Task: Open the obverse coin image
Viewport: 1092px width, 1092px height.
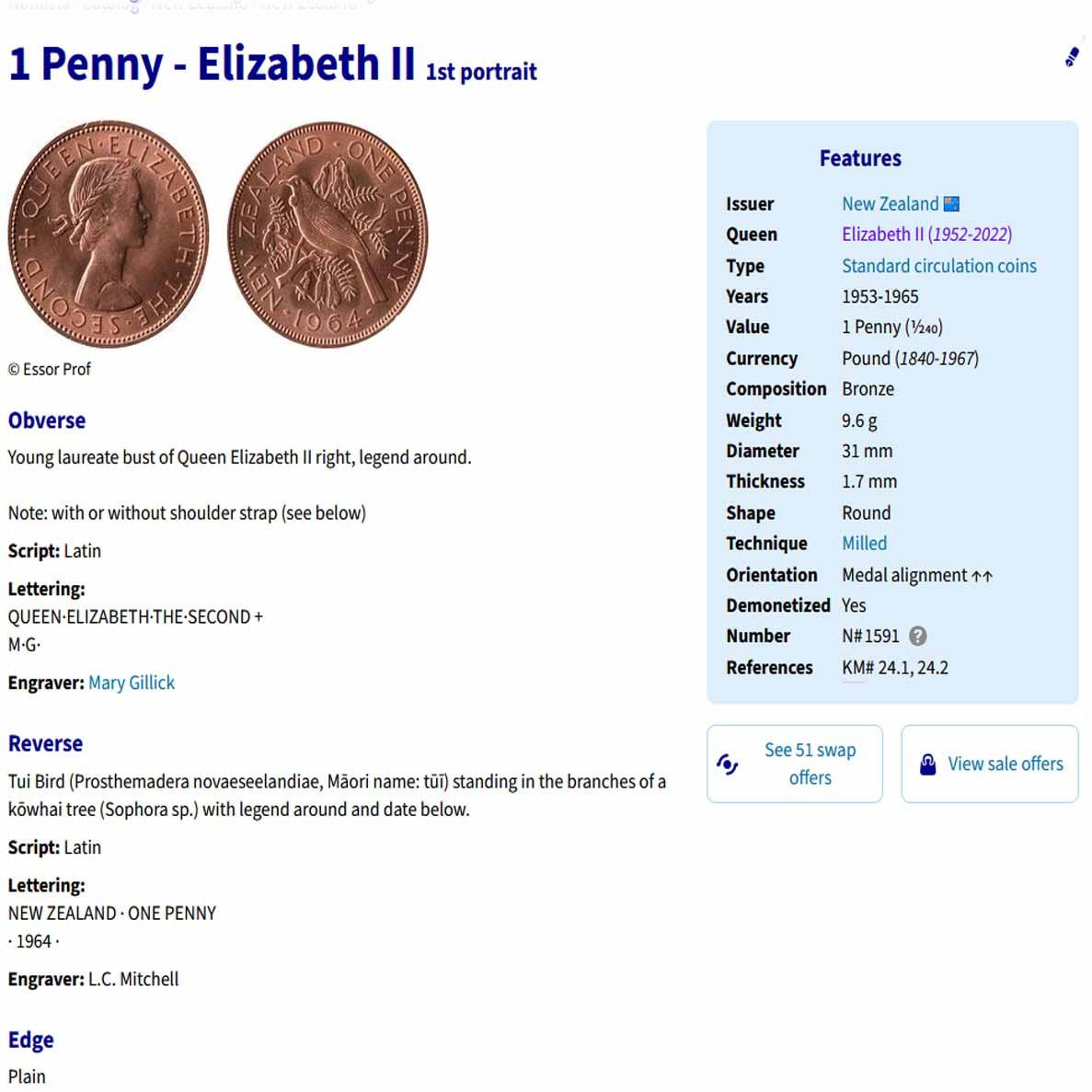Action: [109, 235]
